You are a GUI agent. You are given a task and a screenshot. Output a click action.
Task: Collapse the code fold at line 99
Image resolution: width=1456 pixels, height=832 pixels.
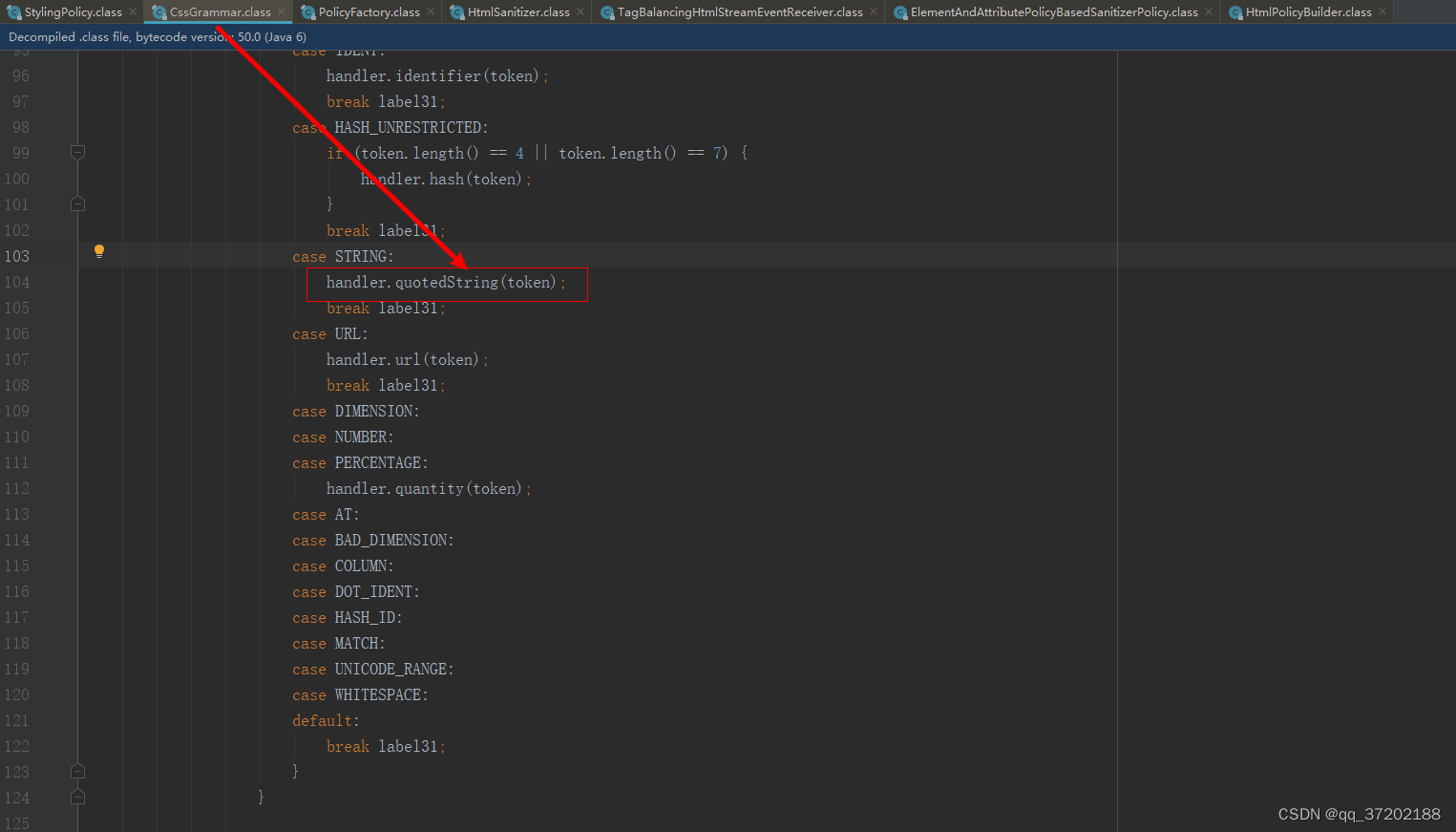click(77, 152)
